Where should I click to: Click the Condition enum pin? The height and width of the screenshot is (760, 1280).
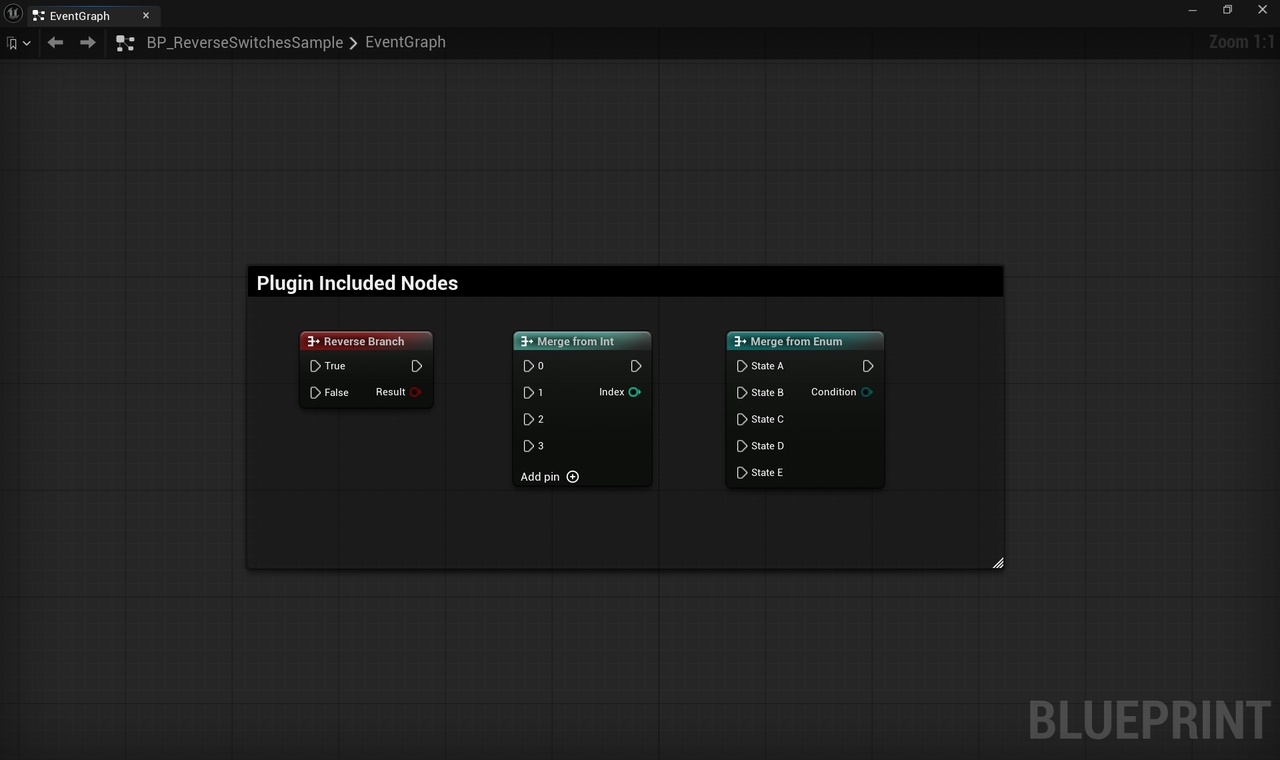point(867,392)
